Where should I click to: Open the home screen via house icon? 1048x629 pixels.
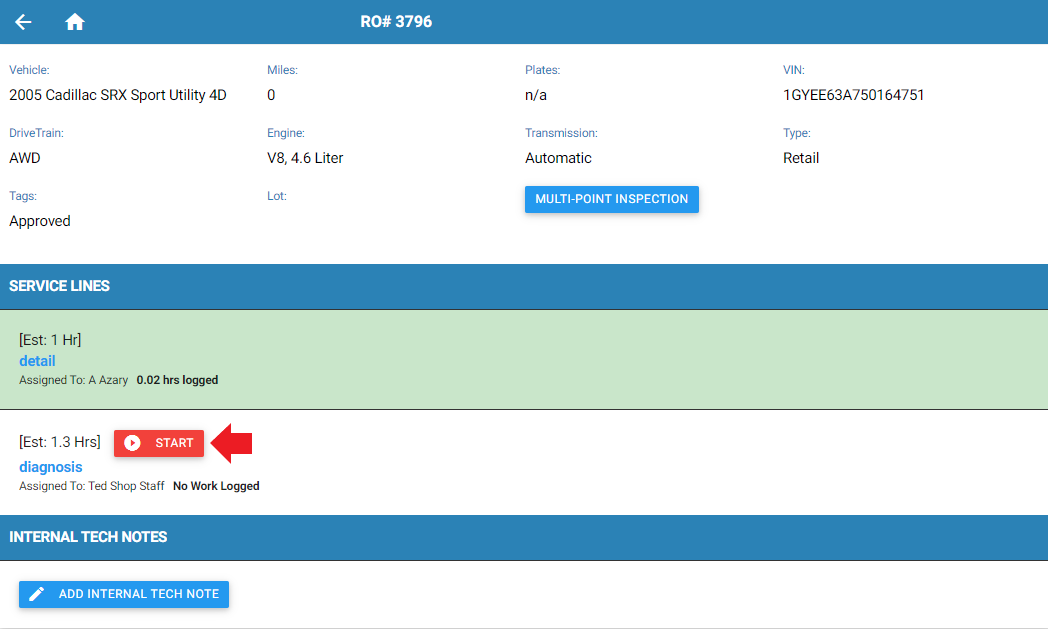point(75,22)
